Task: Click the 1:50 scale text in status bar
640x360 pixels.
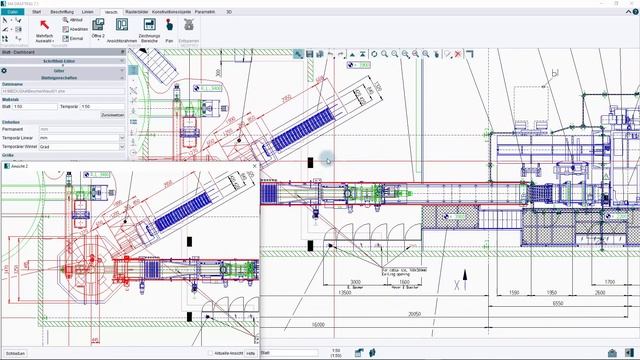Action: pos(336,351)
